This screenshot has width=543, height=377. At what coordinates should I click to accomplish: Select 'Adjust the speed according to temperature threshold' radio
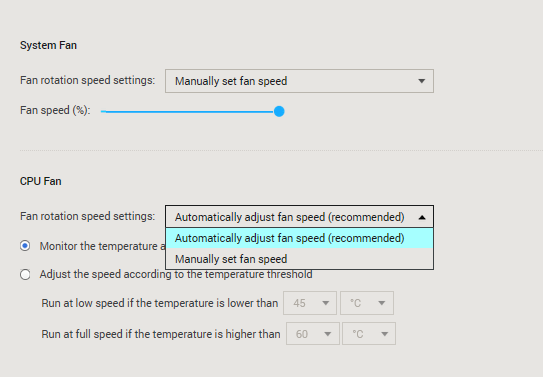(x=25, y=275)
